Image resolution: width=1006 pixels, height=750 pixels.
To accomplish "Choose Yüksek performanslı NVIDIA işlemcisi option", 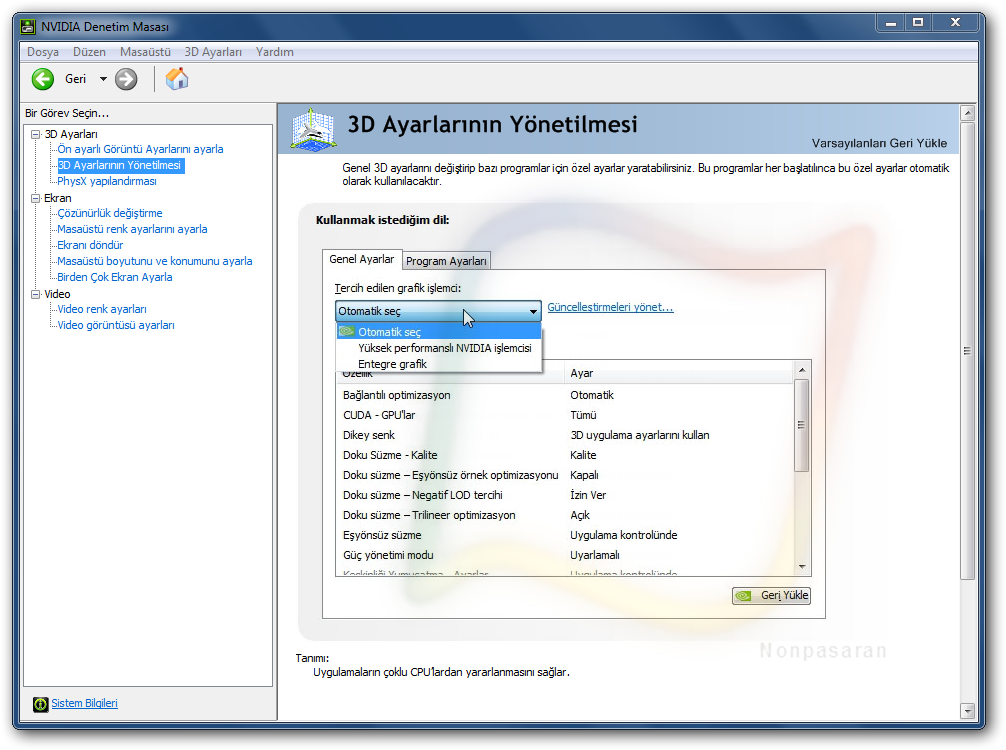I will tap(439, 348).
